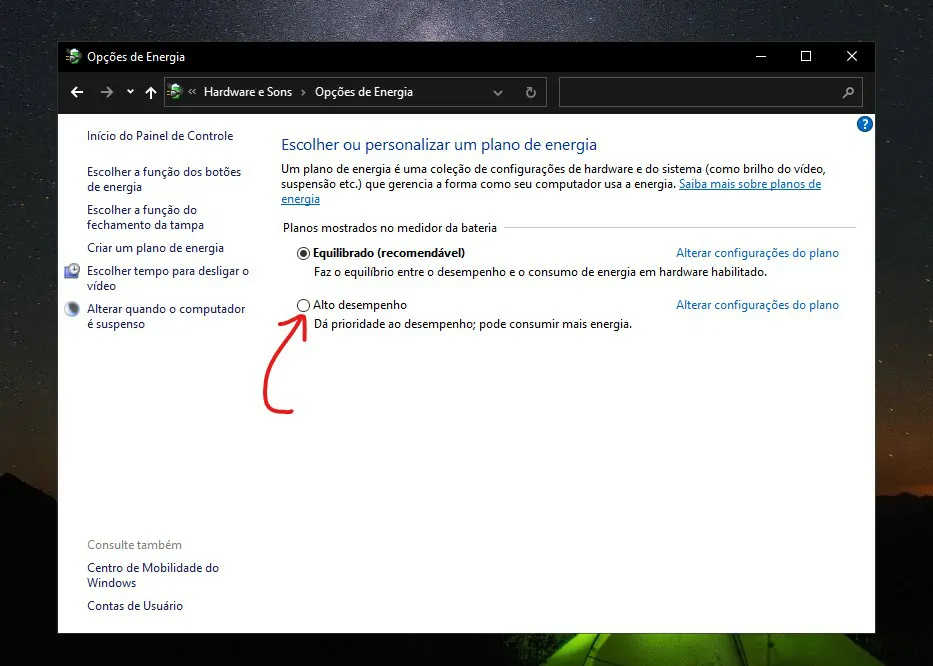Image resolution: width=933 pixels, height=666 pixels.
Task: Refresh the Opções de Energia page
Action: [x=531, y=92]
